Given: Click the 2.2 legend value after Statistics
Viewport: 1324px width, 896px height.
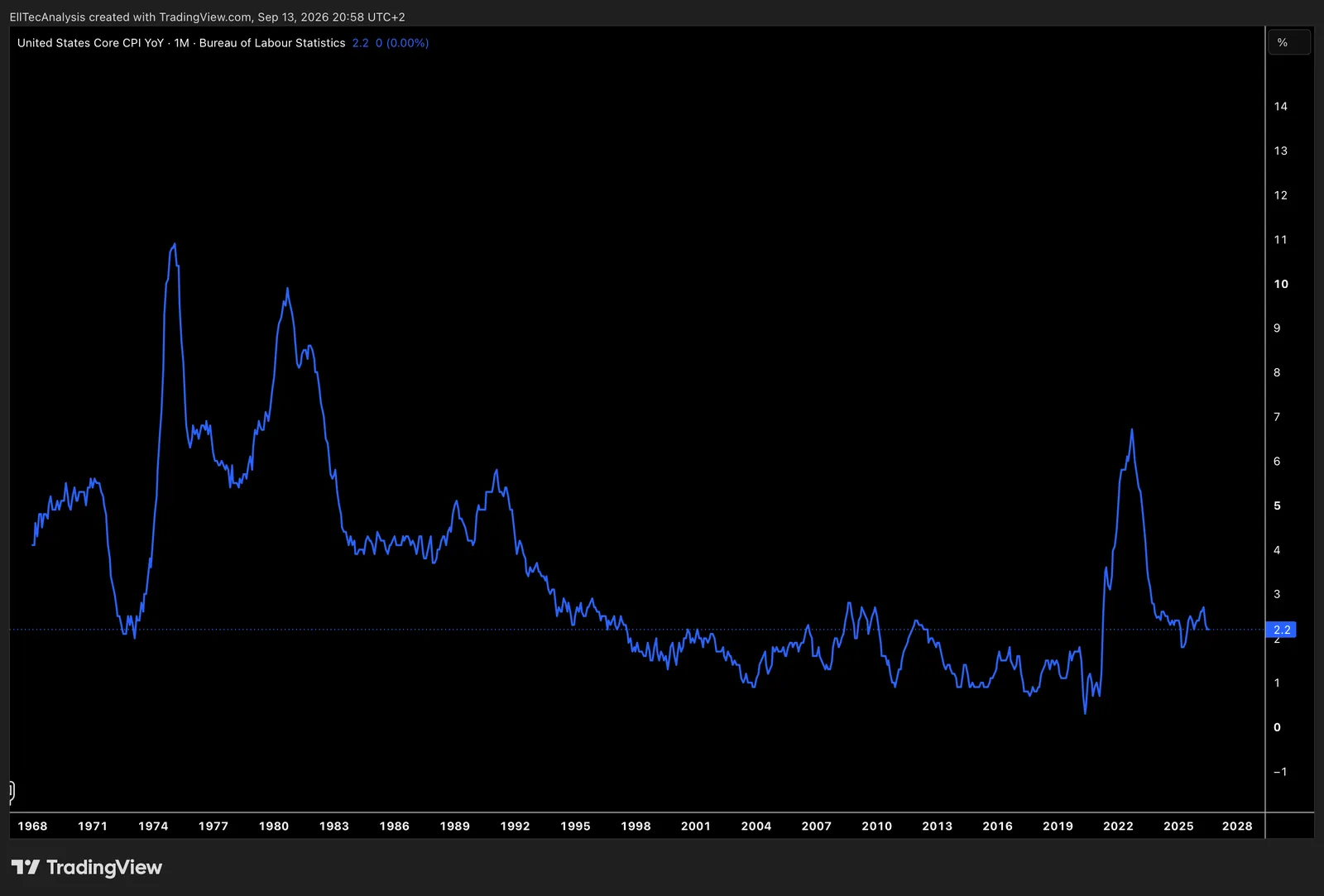Looking at the screenshot, I should pos(360,43).
